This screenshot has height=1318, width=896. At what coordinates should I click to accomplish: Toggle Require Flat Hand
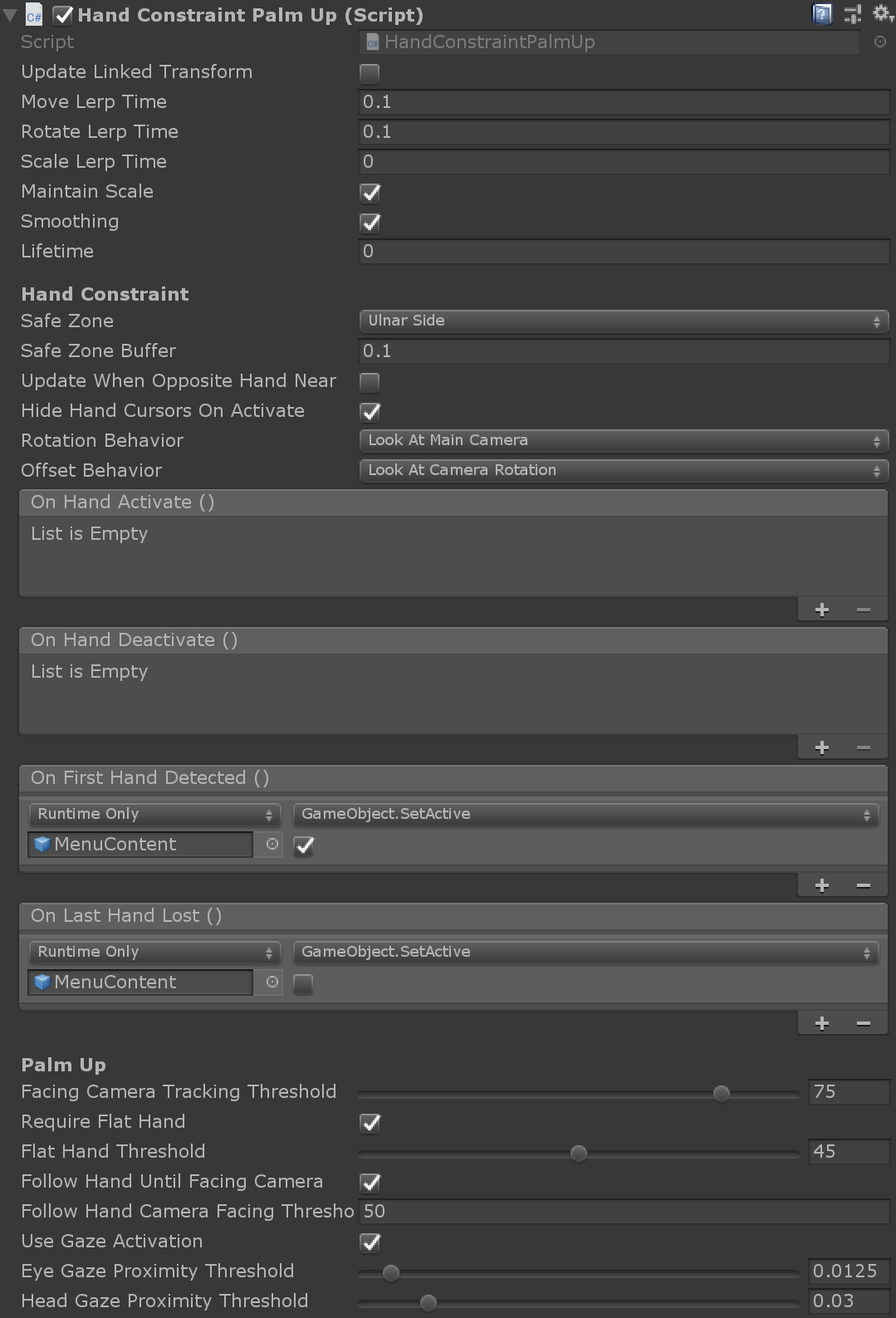370,1123
